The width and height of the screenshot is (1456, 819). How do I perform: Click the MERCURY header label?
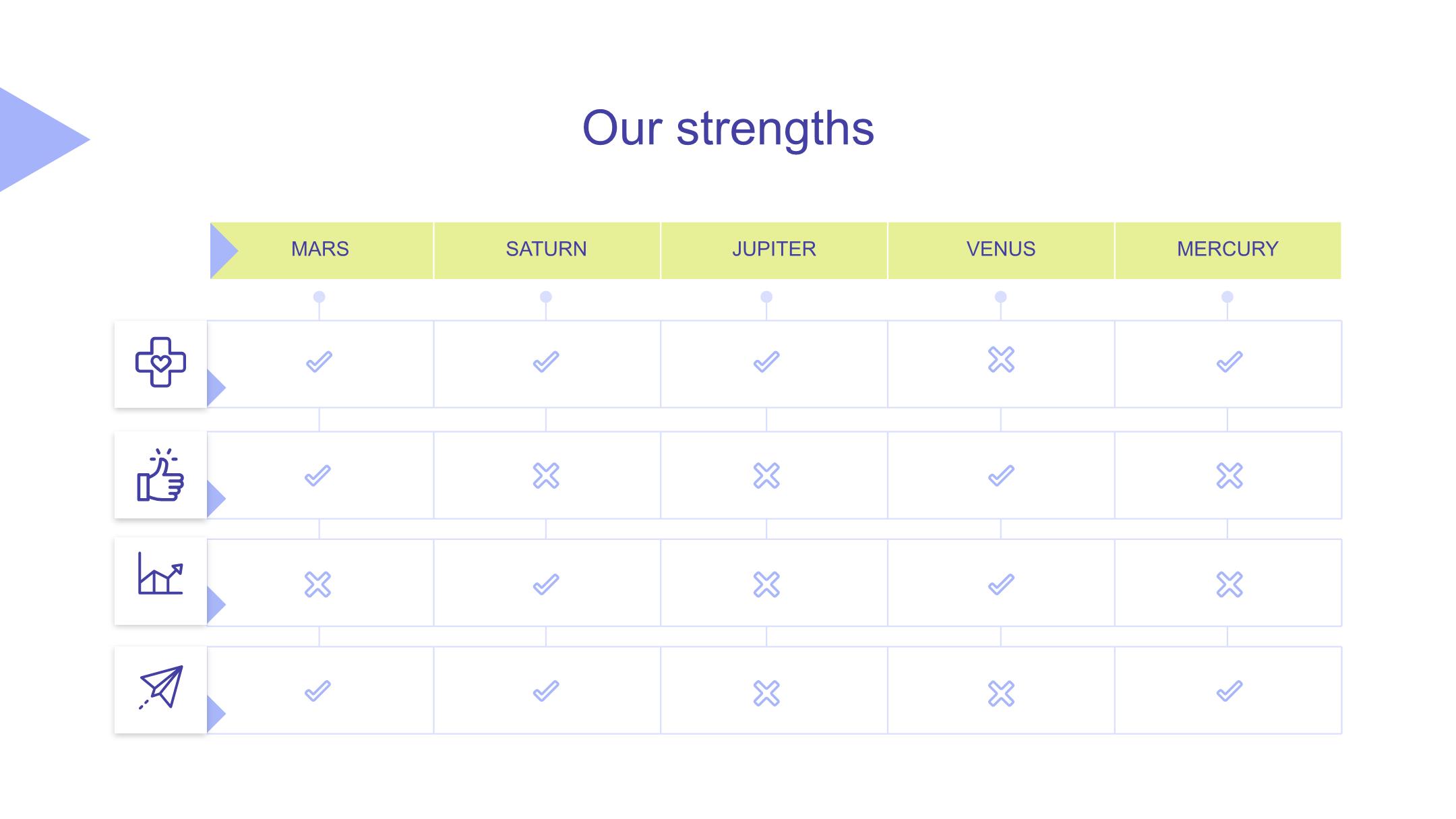[1227, 249]
